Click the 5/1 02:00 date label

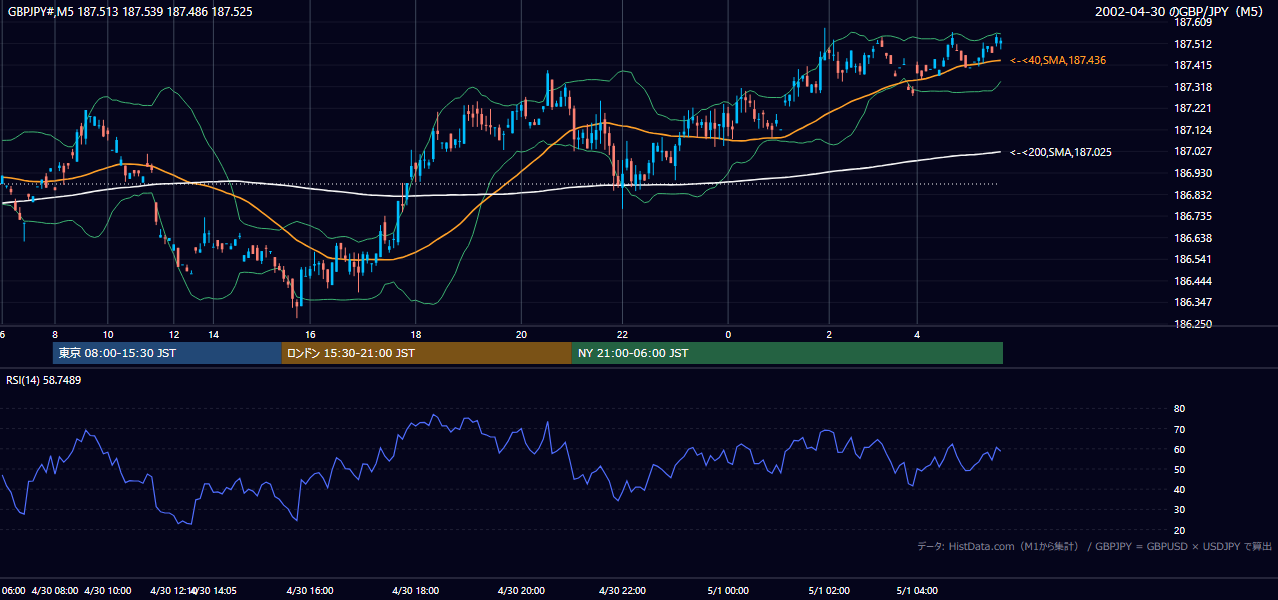click(829, 591)
